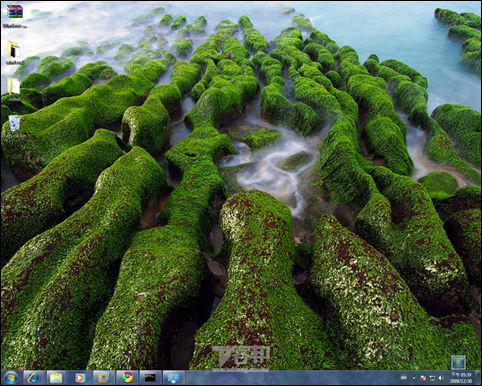482x386 pixels.
Task: Open the orange-square app on the taskbar
Action: [103, 378]
